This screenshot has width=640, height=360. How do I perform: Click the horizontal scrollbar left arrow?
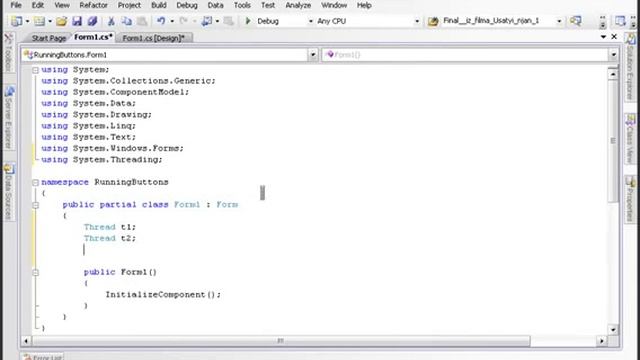click(x=26, y=340)
